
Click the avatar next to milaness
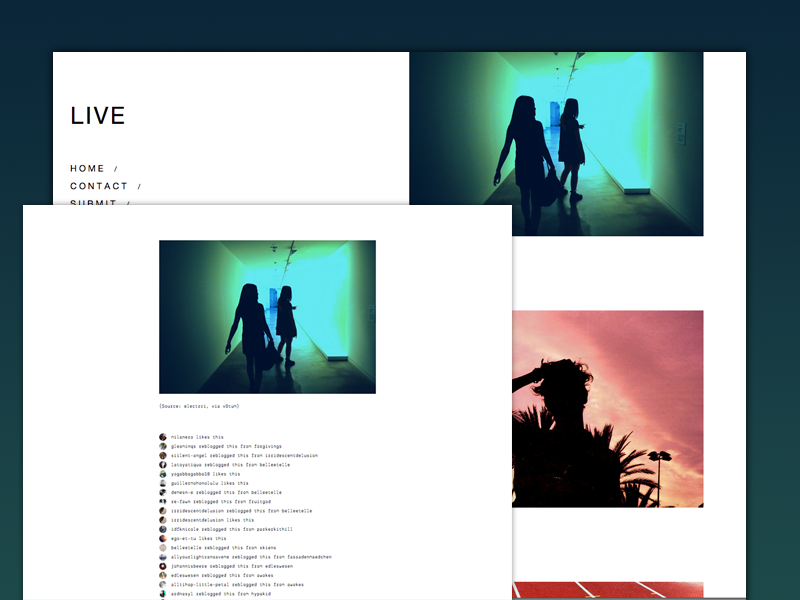163,437
